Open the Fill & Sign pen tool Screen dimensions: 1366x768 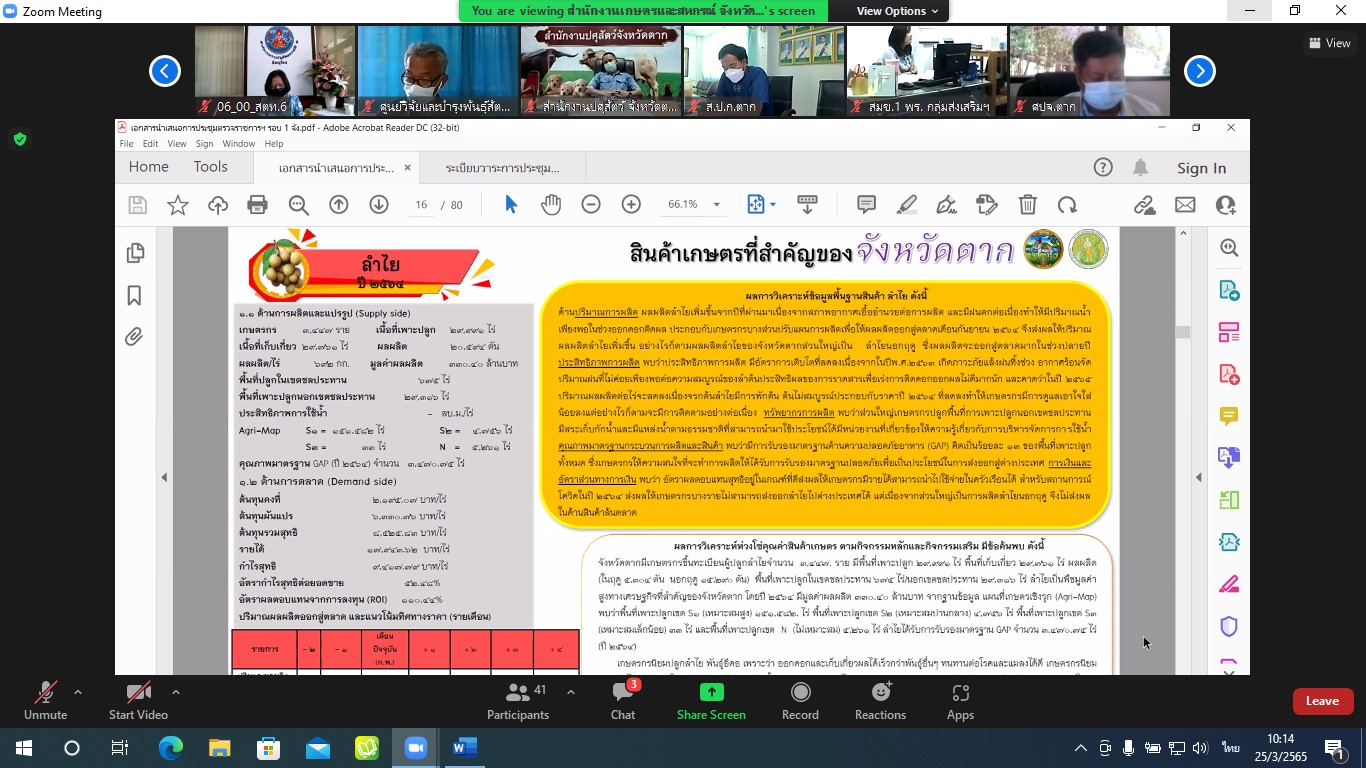click(947, 204)
